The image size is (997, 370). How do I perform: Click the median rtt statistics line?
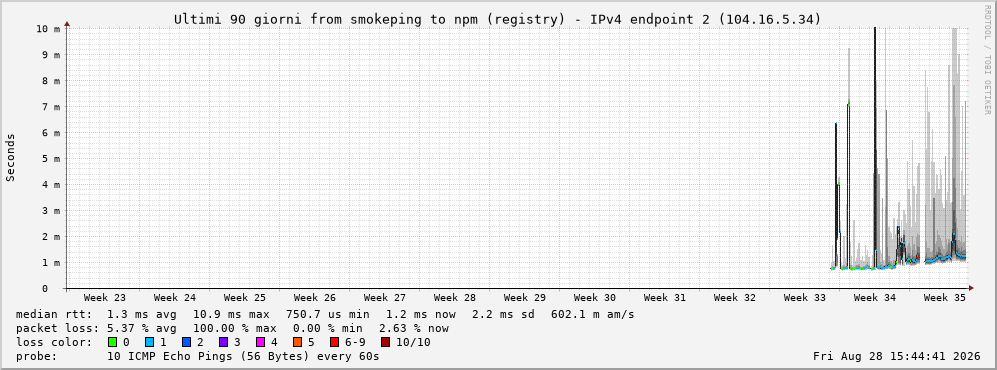tap(324, 314)
